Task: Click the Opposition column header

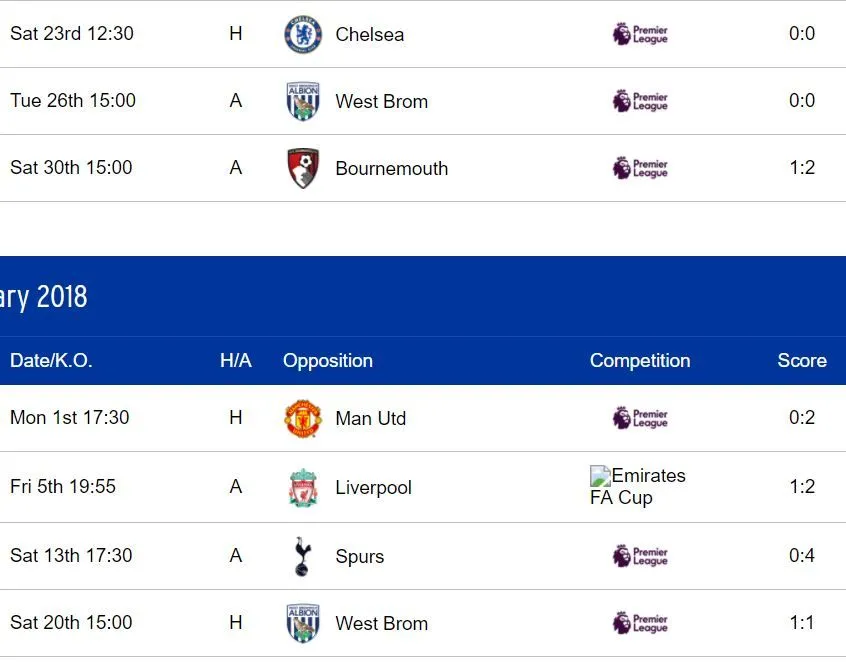Action: tap(327, 361)
